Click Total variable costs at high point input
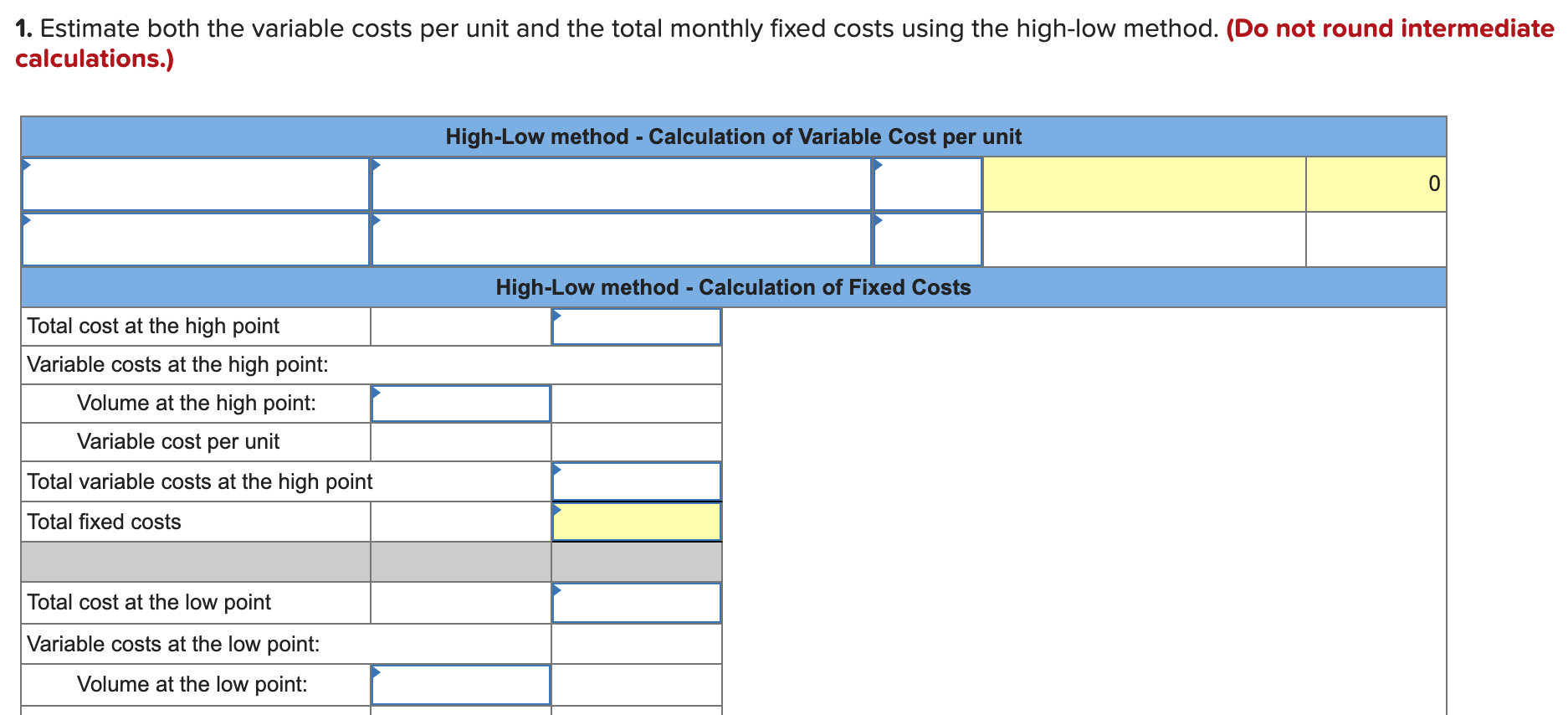1568x715 pixels. point(637,481)
